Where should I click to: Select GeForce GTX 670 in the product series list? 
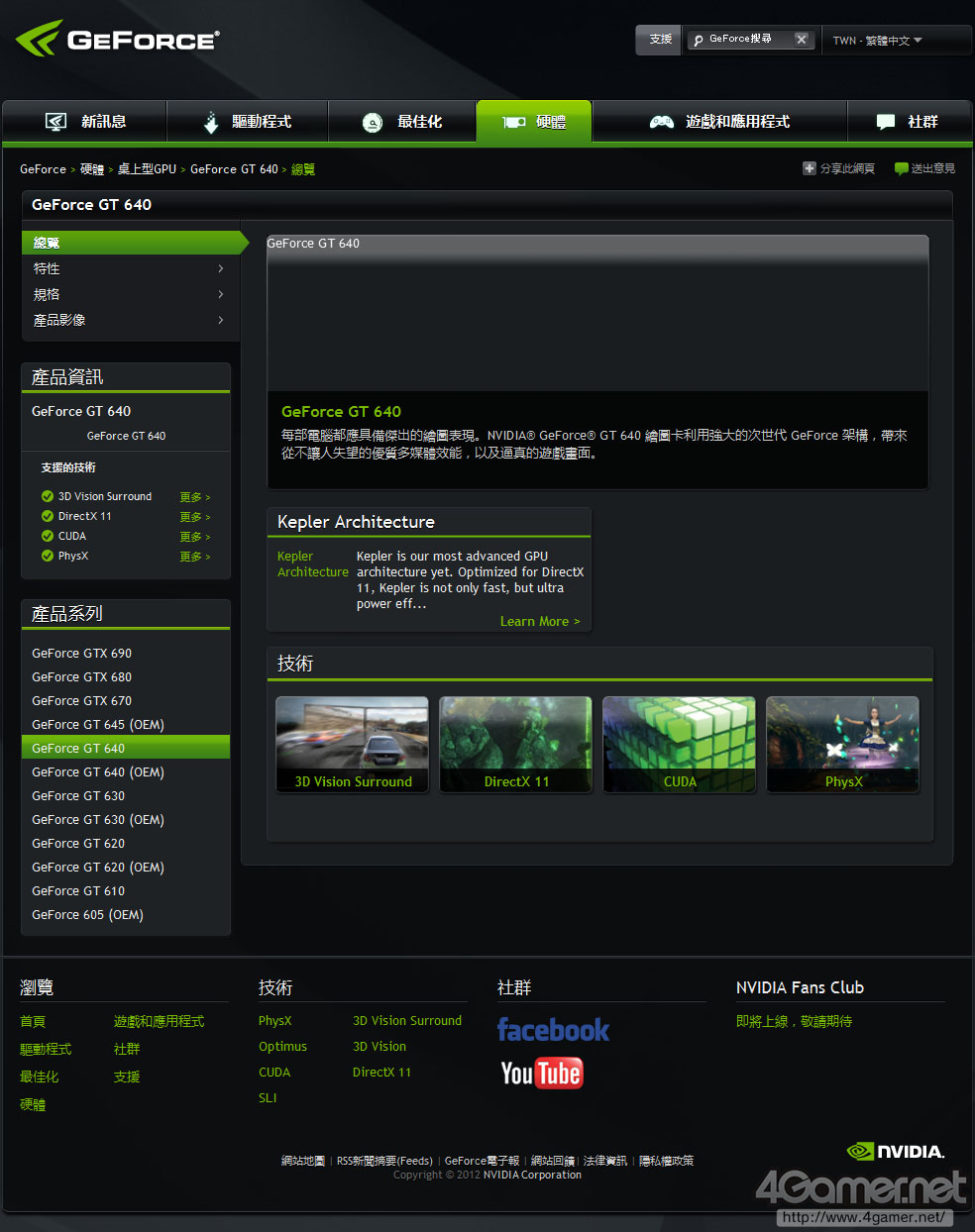click(81, 701)
